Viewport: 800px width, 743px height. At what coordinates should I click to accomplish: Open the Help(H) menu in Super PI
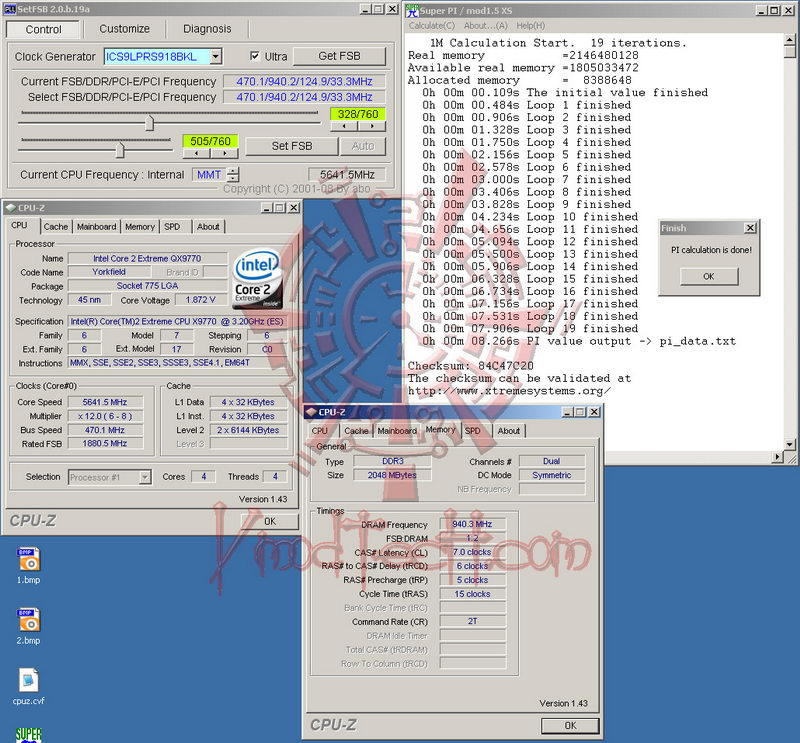[x=531, y=26]
